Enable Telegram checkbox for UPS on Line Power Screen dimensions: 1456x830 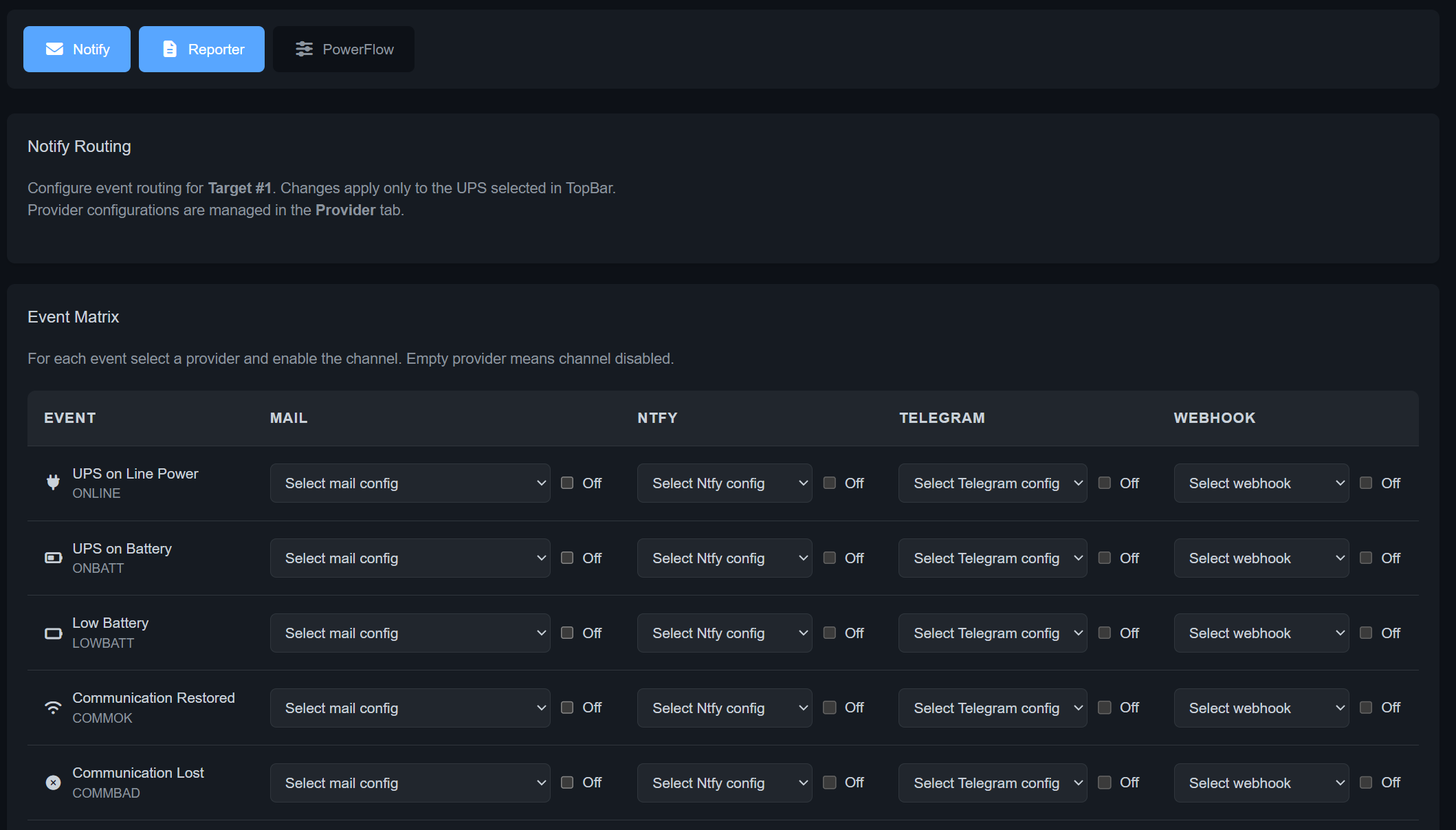[x=1105, y=483]
